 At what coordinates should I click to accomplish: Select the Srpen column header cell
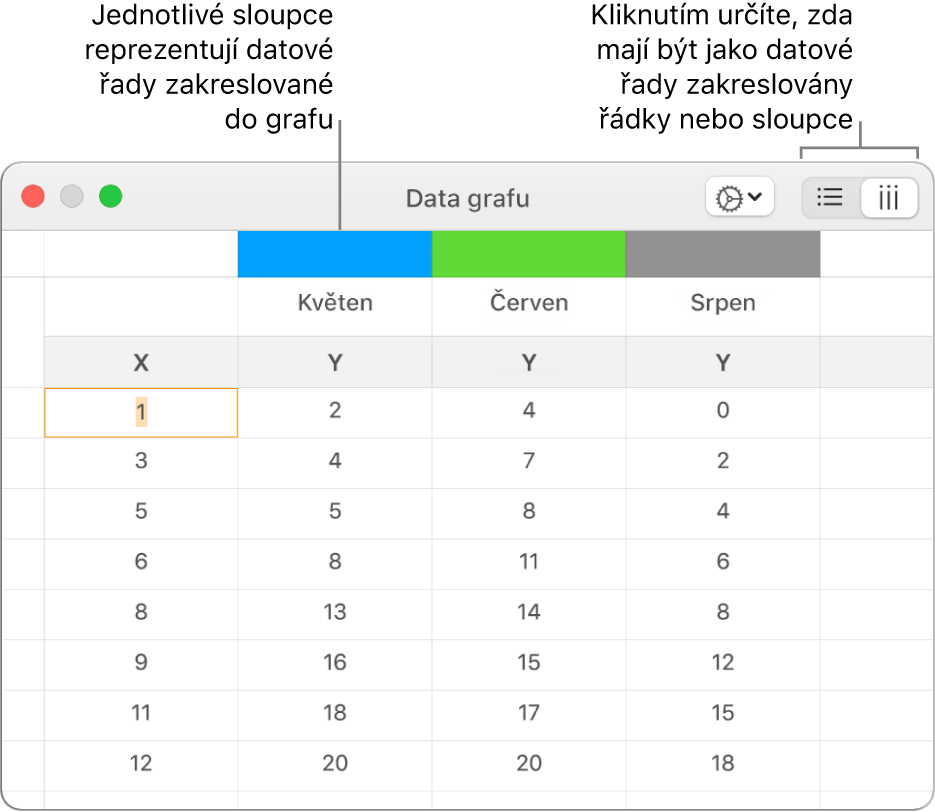pyautogui.click(x=723, y=303)
